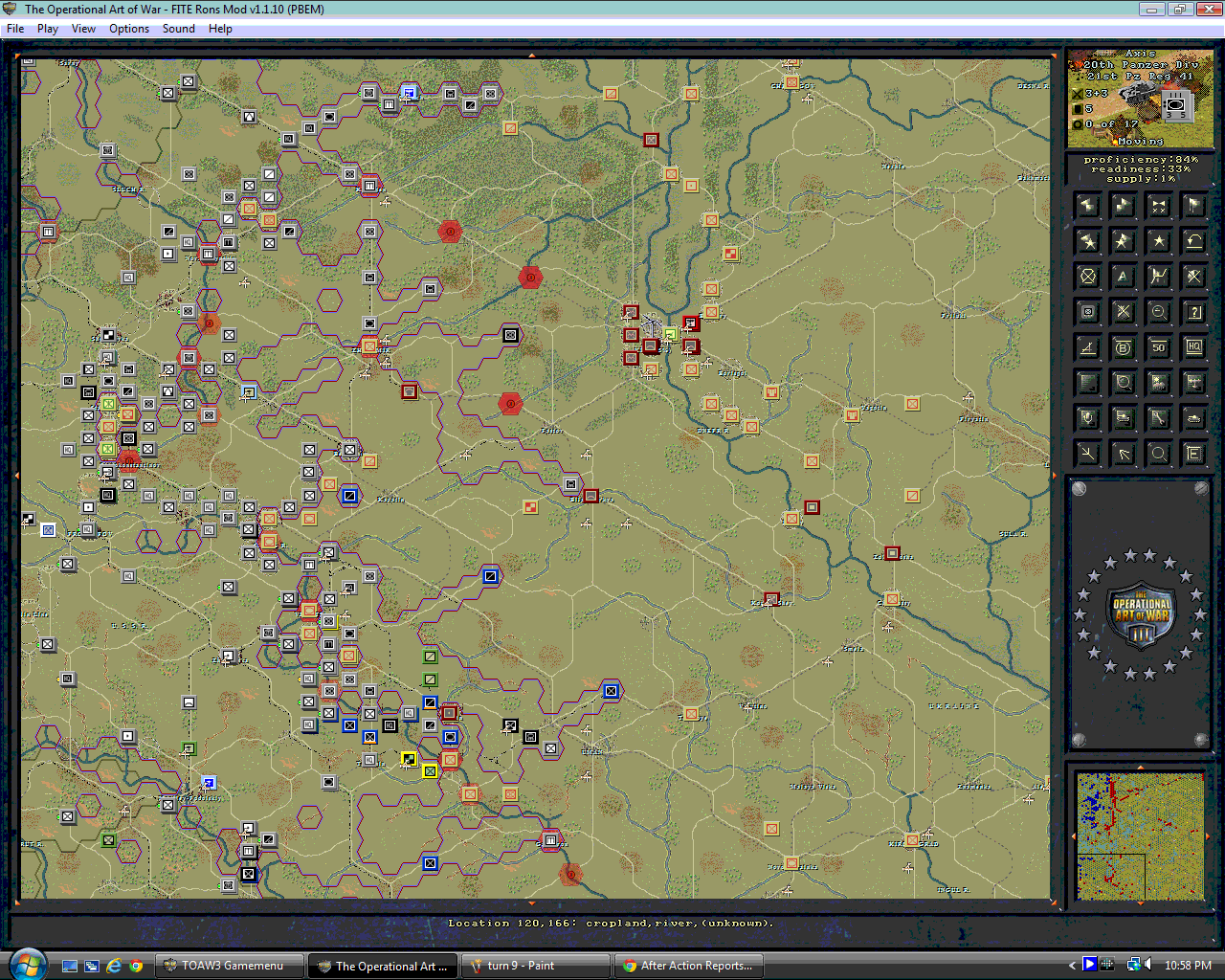Click the right-pointing flags icon in button panel
The height and width of the screenshot is (980, 1225).
[x=1124, y=205]
